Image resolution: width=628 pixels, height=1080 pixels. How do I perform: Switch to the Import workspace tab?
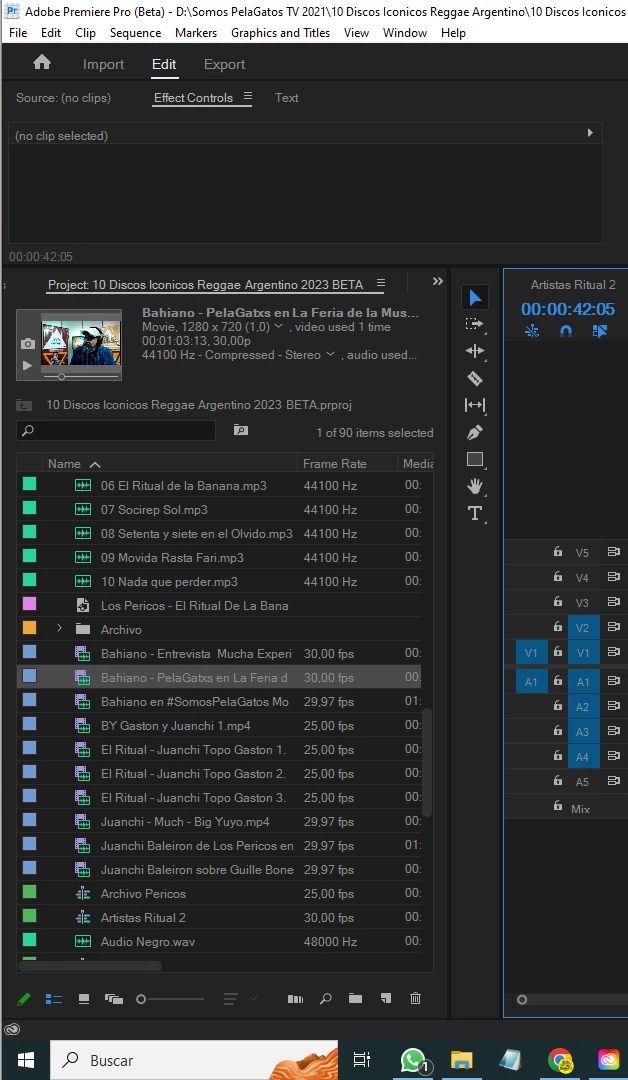click(103, 64)
